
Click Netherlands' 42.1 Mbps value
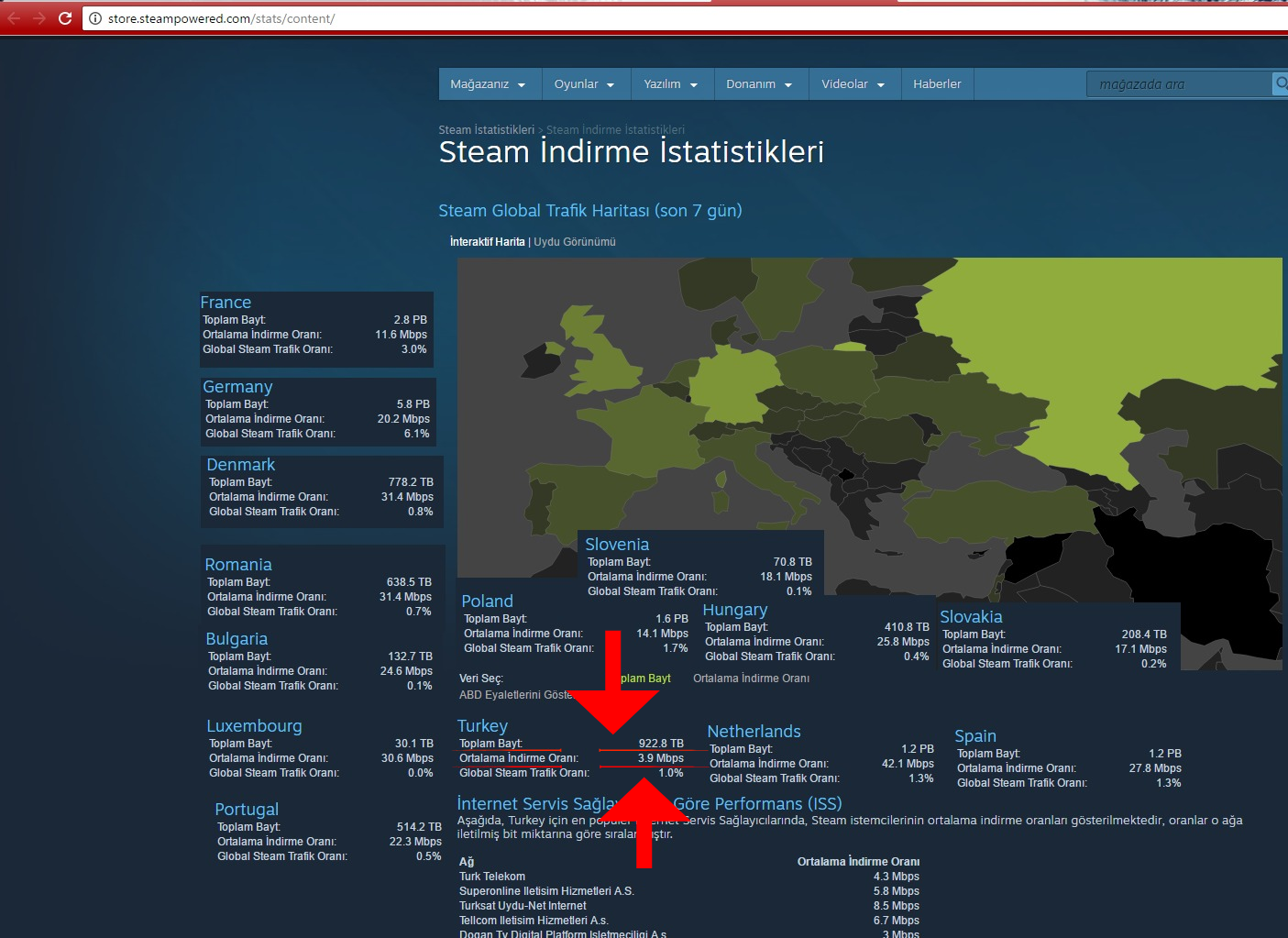click(x=908, y=764)
